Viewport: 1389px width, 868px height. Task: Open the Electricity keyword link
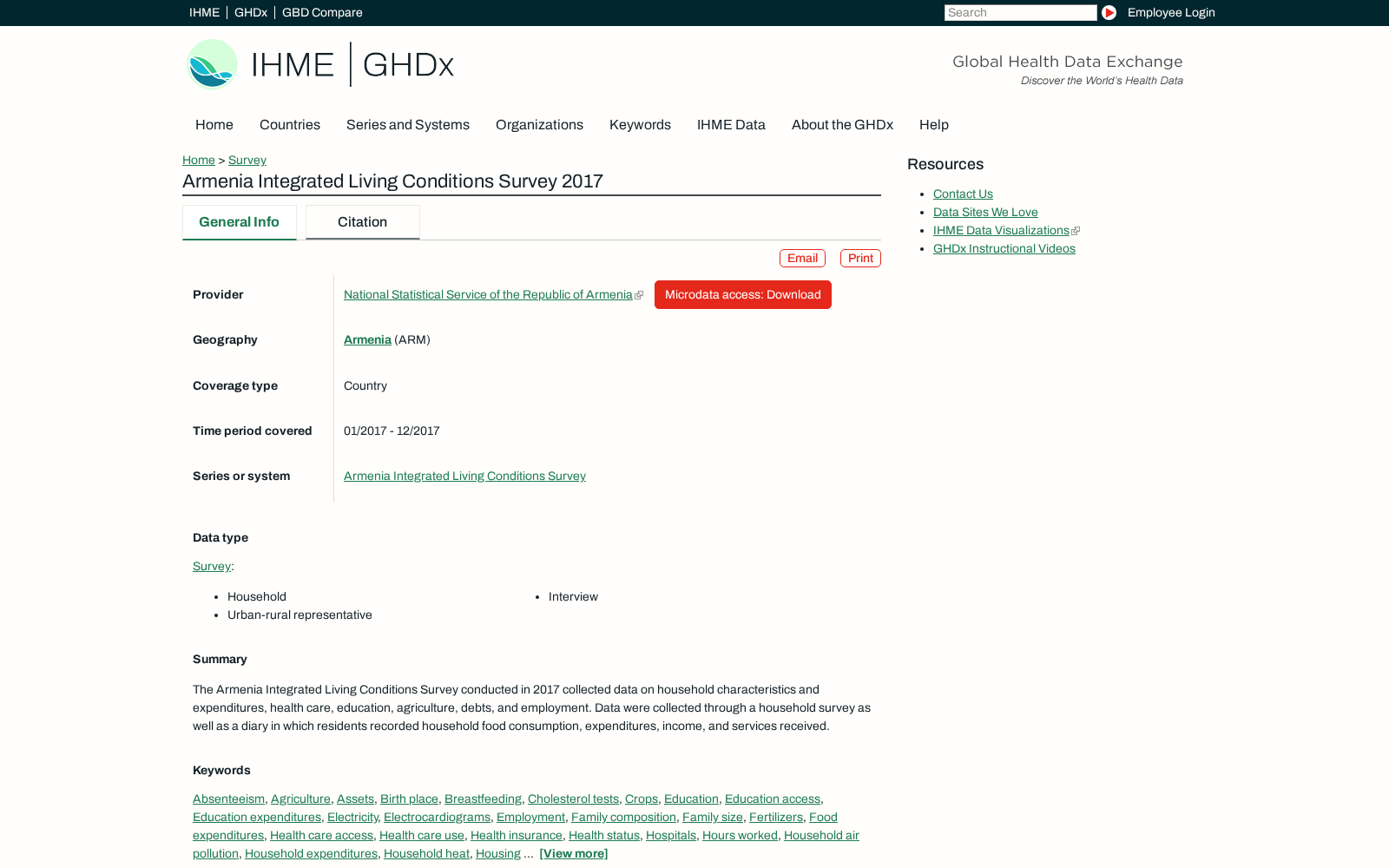pos(352,817)
